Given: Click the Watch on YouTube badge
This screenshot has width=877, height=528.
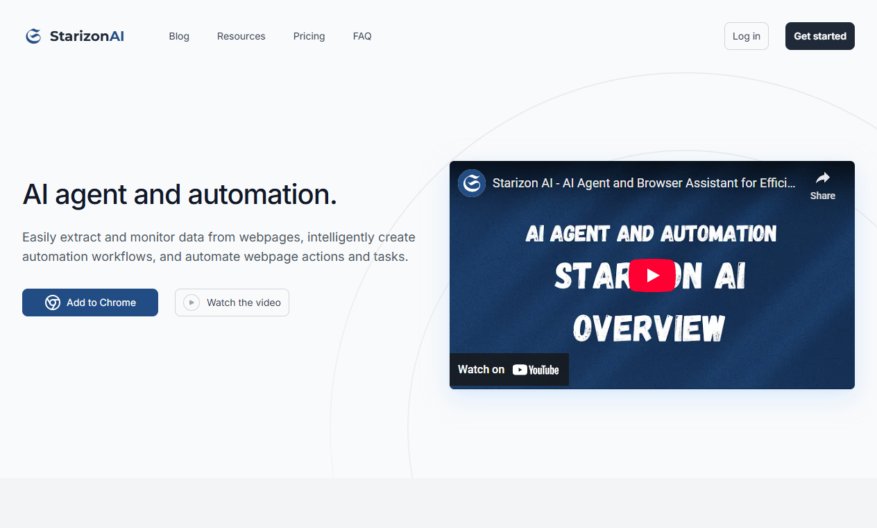Looking at the screenshot, I should (509, 370).
